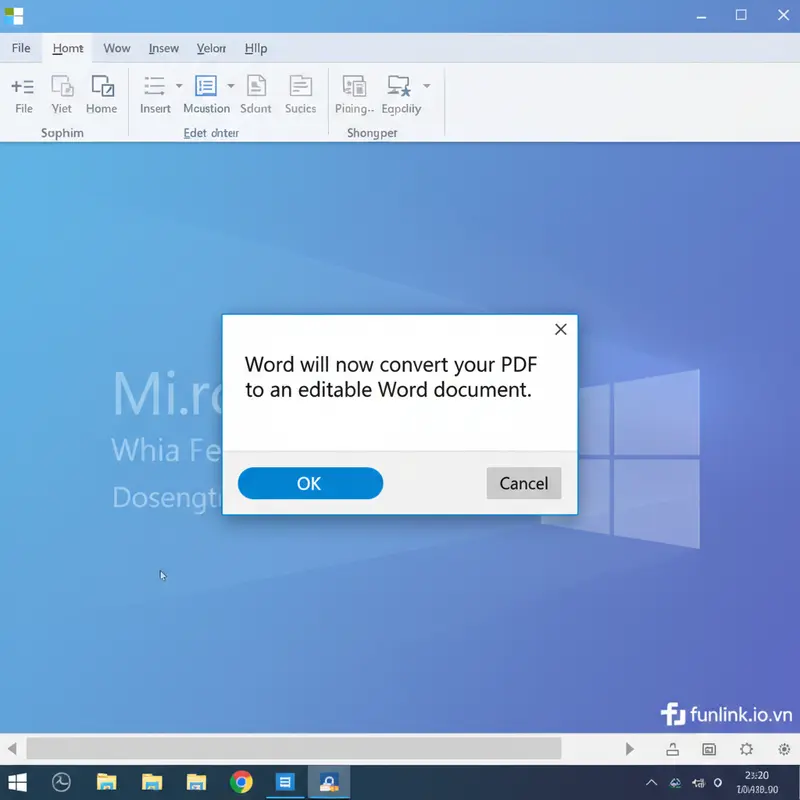800x800 pixels.
Task: Click the brightness sun icon near the scrollbar
Action: tap(746, 749)
